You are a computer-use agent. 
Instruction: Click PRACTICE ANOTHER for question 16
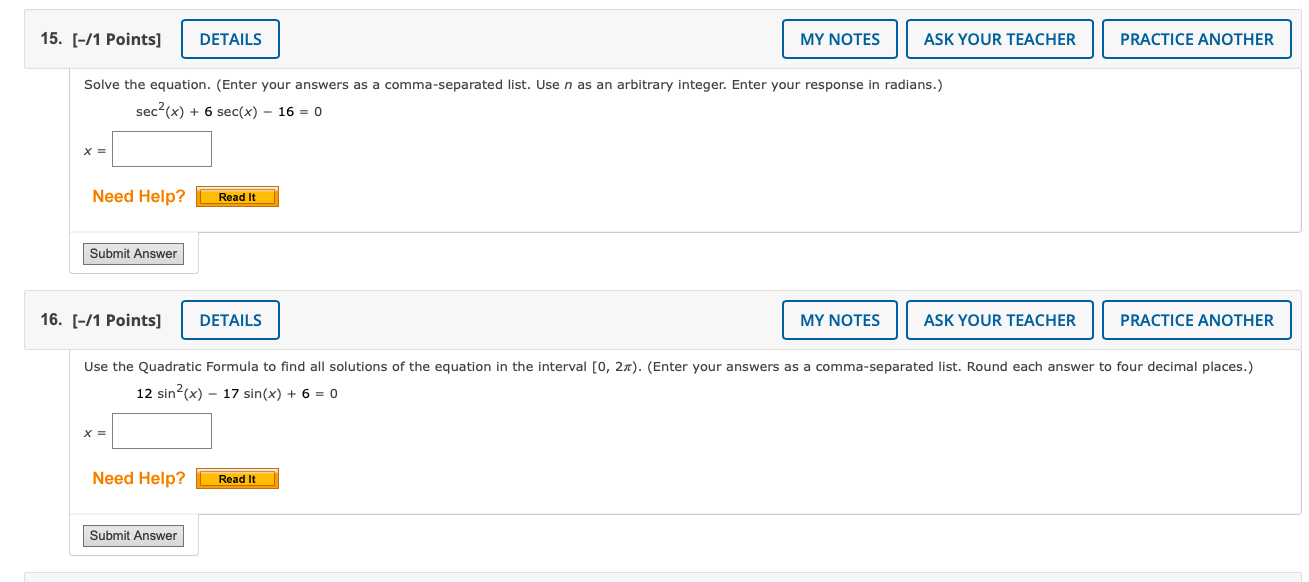click(1196, 320)
